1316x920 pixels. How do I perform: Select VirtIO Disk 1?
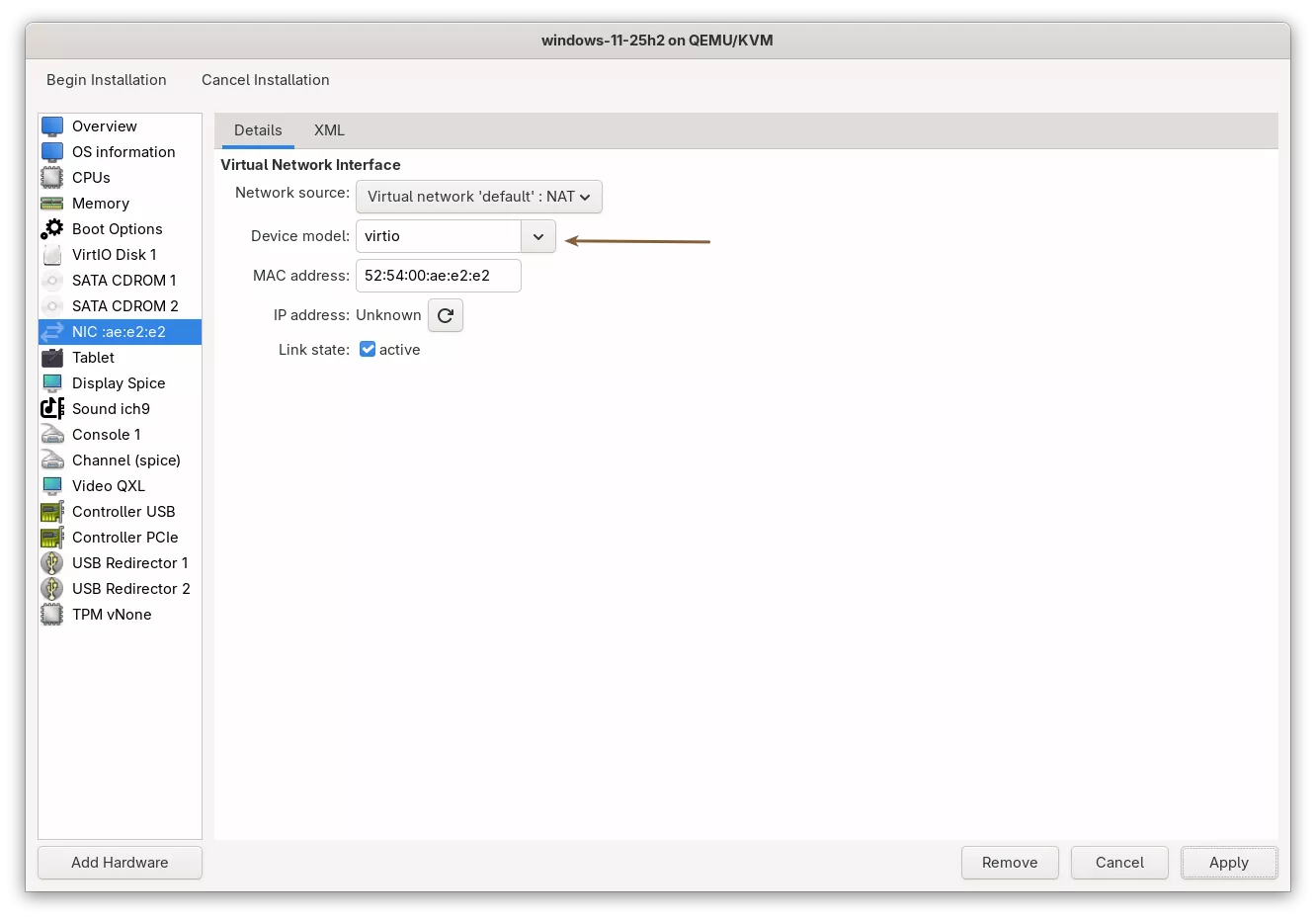click(114, 254)
